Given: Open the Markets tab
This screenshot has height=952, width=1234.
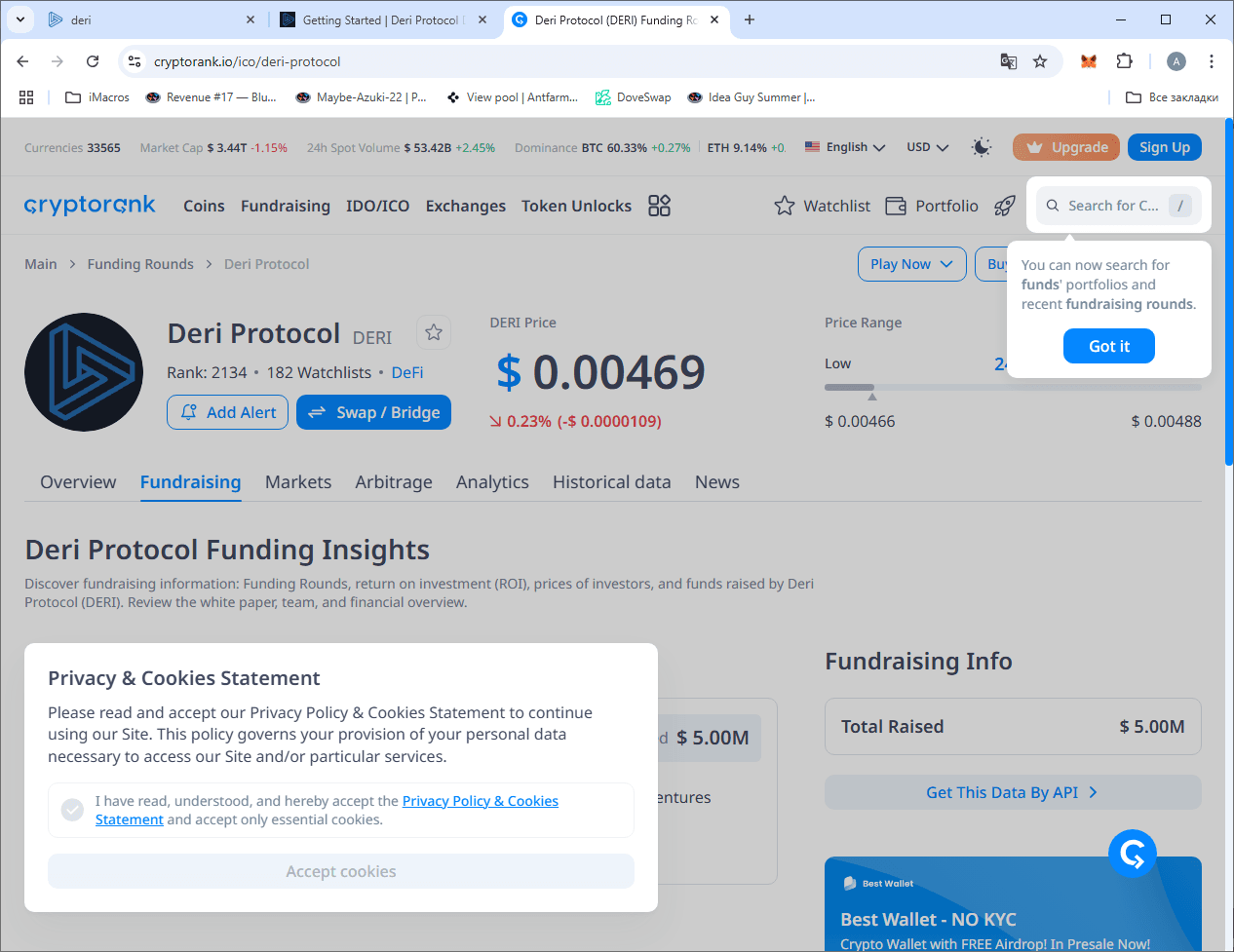Looking at the screenshot, I should pos(298,482).
